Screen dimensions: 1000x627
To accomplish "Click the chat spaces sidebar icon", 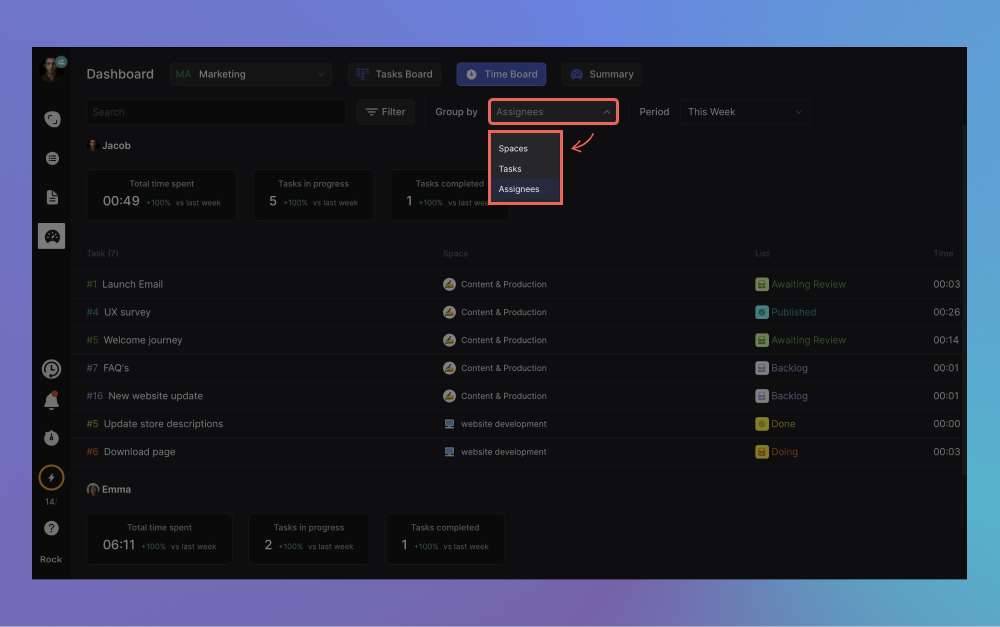I will tap(52, 119).
